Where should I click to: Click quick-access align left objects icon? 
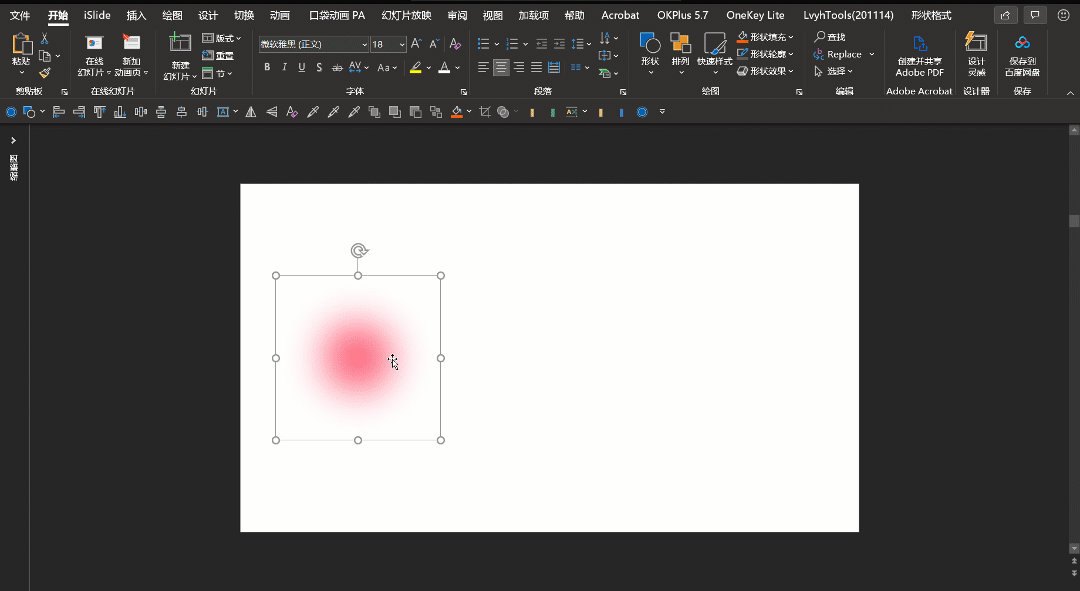click(59, 112)
